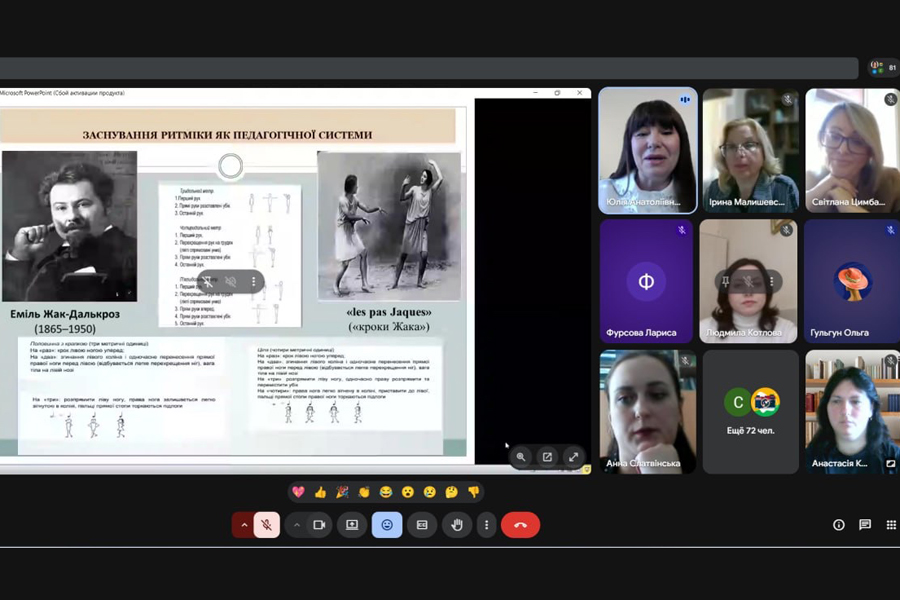The height and width of the screenshot is (600, 900).
Task: Toggle the camera on or off
Action: (320, 525)
